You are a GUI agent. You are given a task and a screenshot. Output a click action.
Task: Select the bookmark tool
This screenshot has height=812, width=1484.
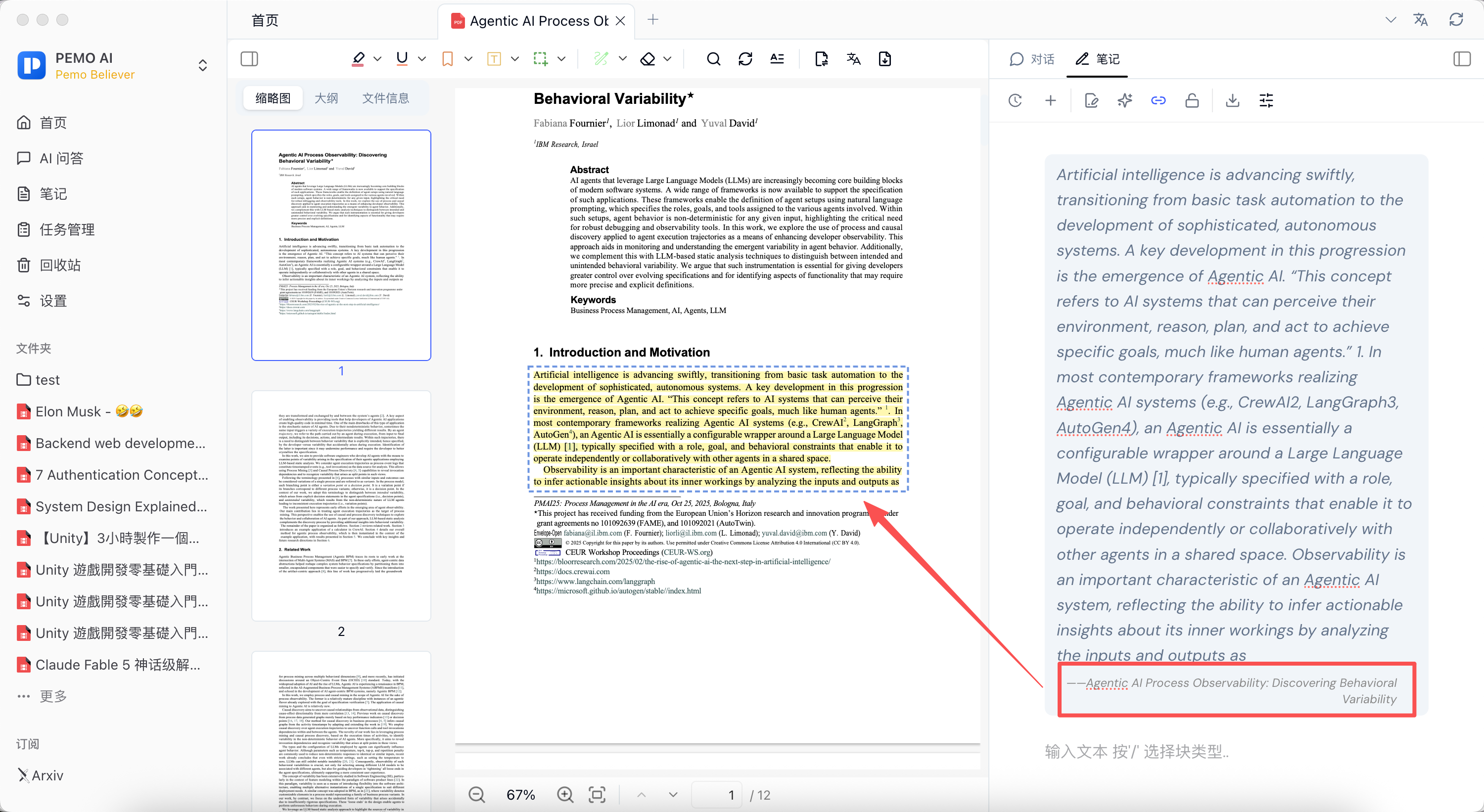448,59
